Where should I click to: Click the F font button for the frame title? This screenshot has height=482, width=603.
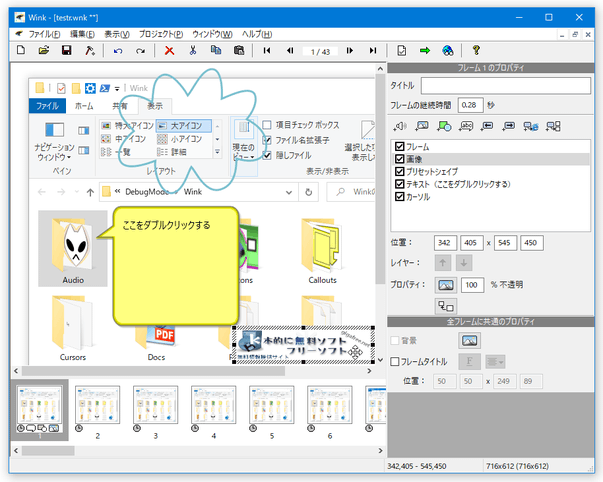point(469,362)
